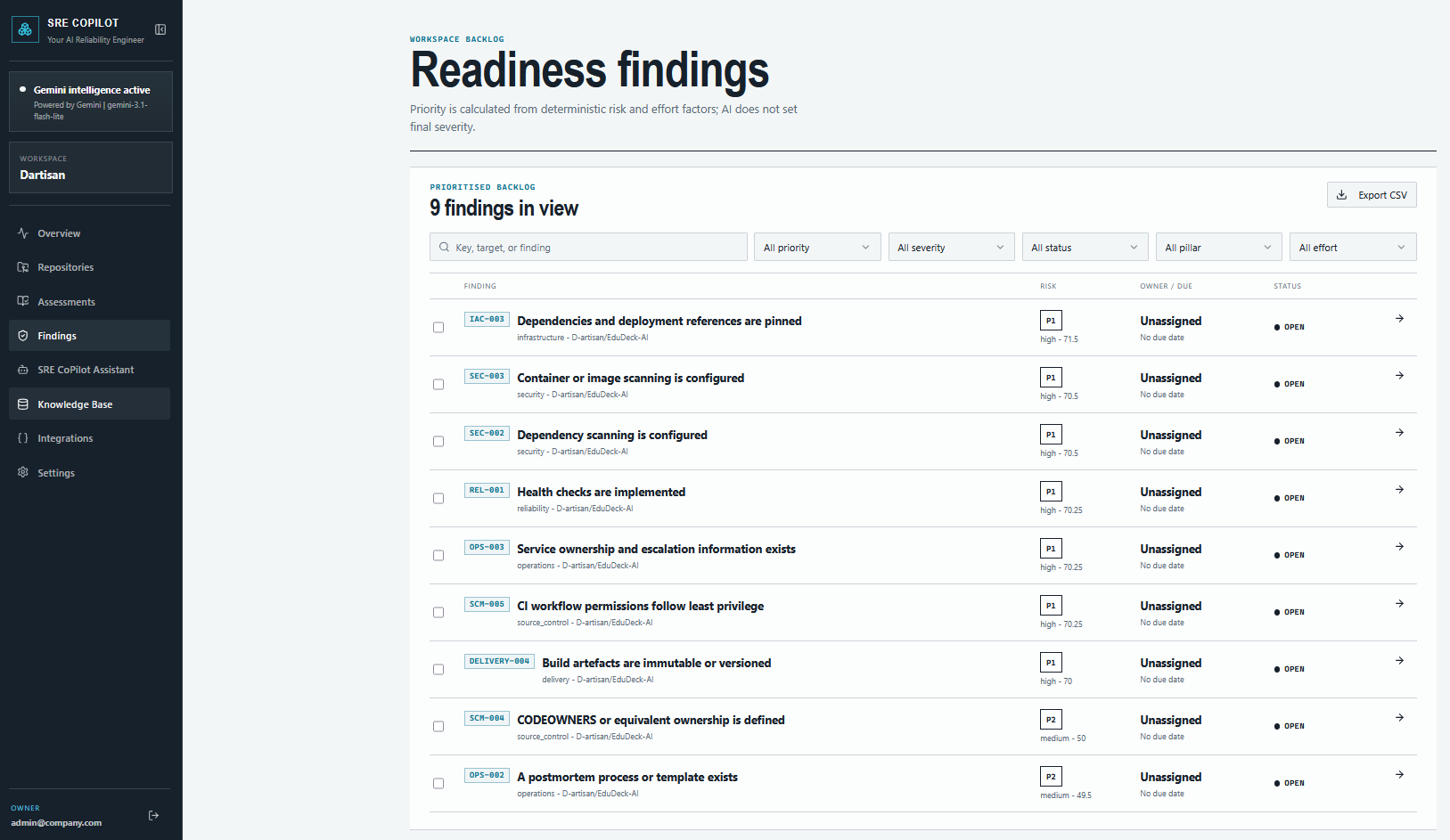Check the SEC-003 container scanning row

[x=438, y=384]
